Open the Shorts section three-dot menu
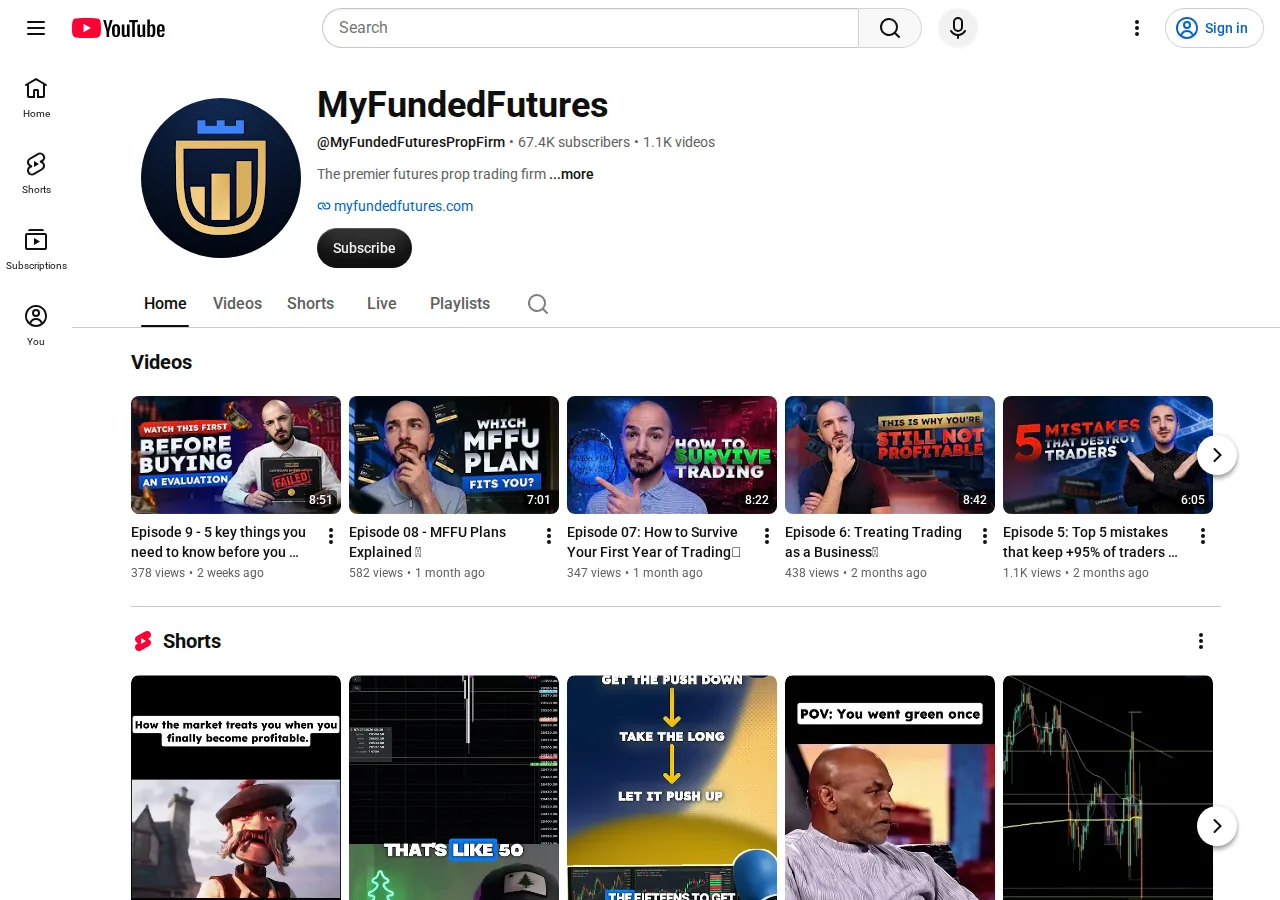The image size is (1280, 900). click(x=1201, y=641)
